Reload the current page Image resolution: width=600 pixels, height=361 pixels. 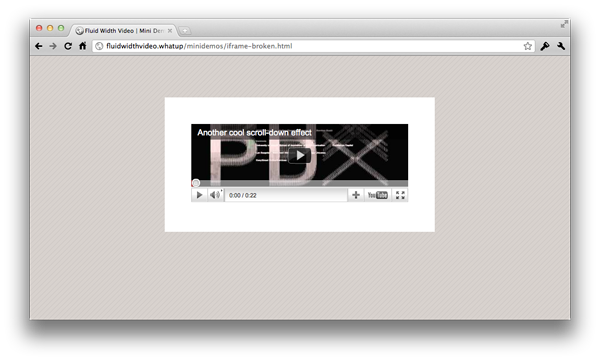point(68,46)
